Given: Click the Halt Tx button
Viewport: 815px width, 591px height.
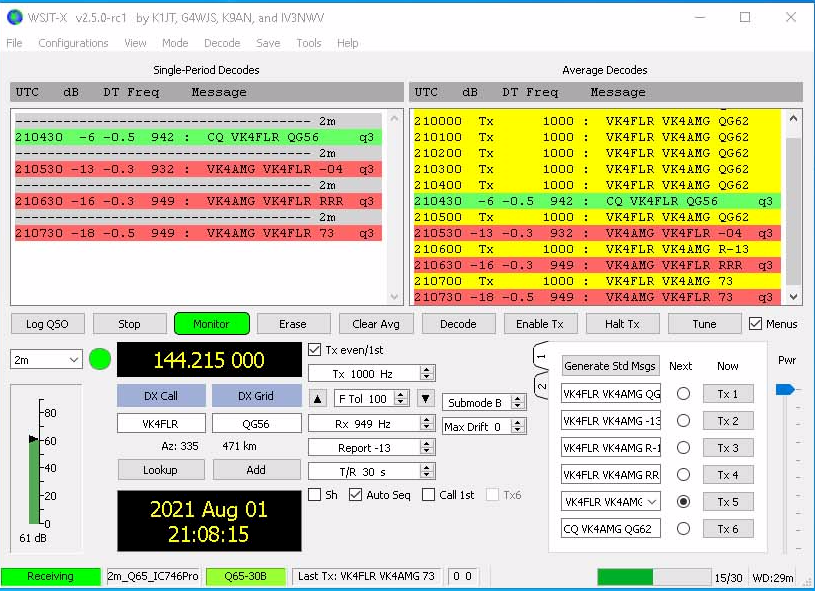Looking at the screenshot, I should [622, 324].
